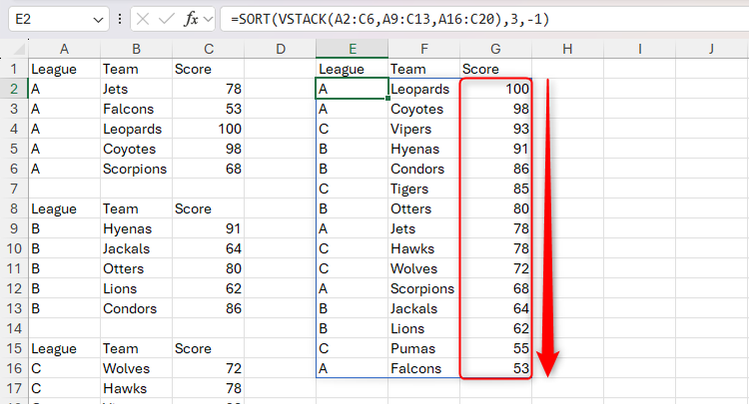Viewport: 749px width, 404px height.
Task: Click cell B12 with Lions
Action: (x=136, y=289)
